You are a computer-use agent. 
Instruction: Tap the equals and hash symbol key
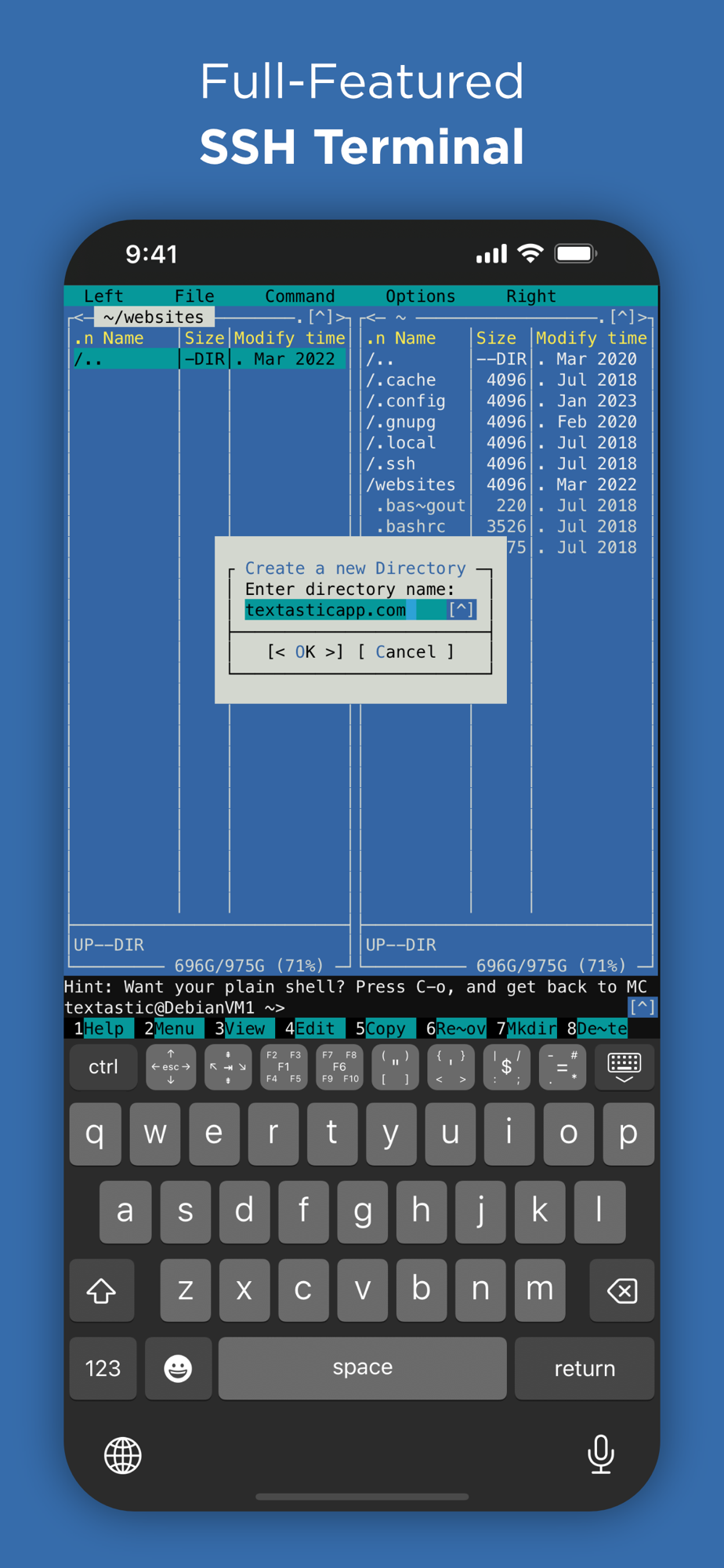click(x=562, y=1067)
